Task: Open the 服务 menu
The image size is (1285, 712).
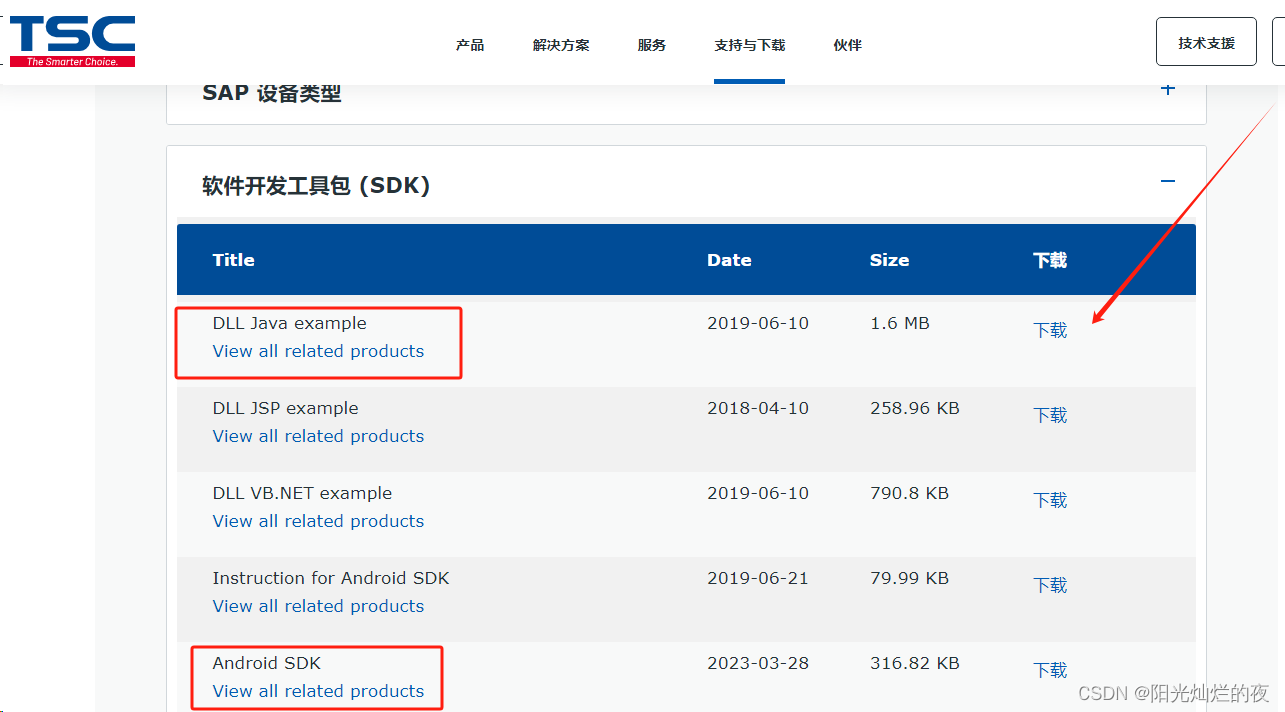Action: [x=651, y=44]
